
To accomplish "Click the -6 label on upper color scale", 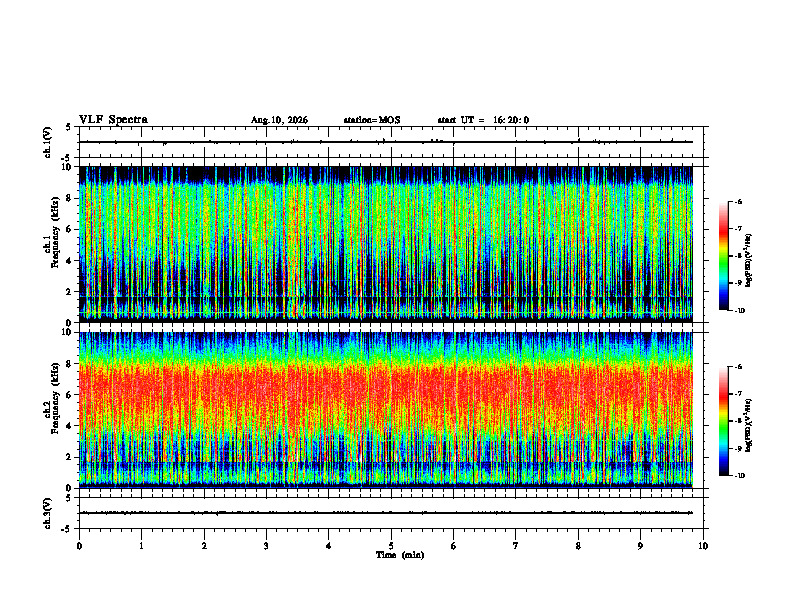I will pyautogui.click(x=737, y=201).
